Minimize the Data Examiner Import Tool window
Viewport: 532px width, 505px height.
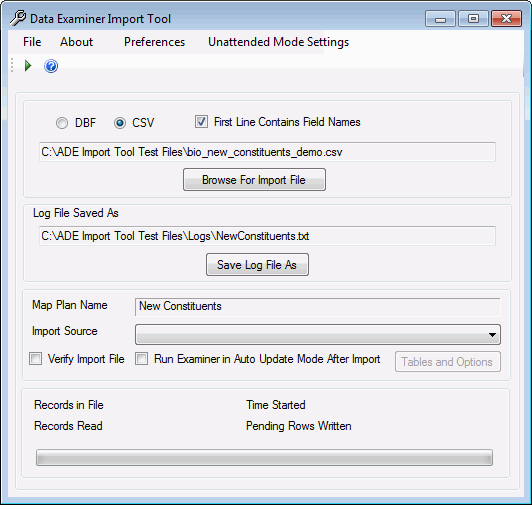click(x=440, y=19)
